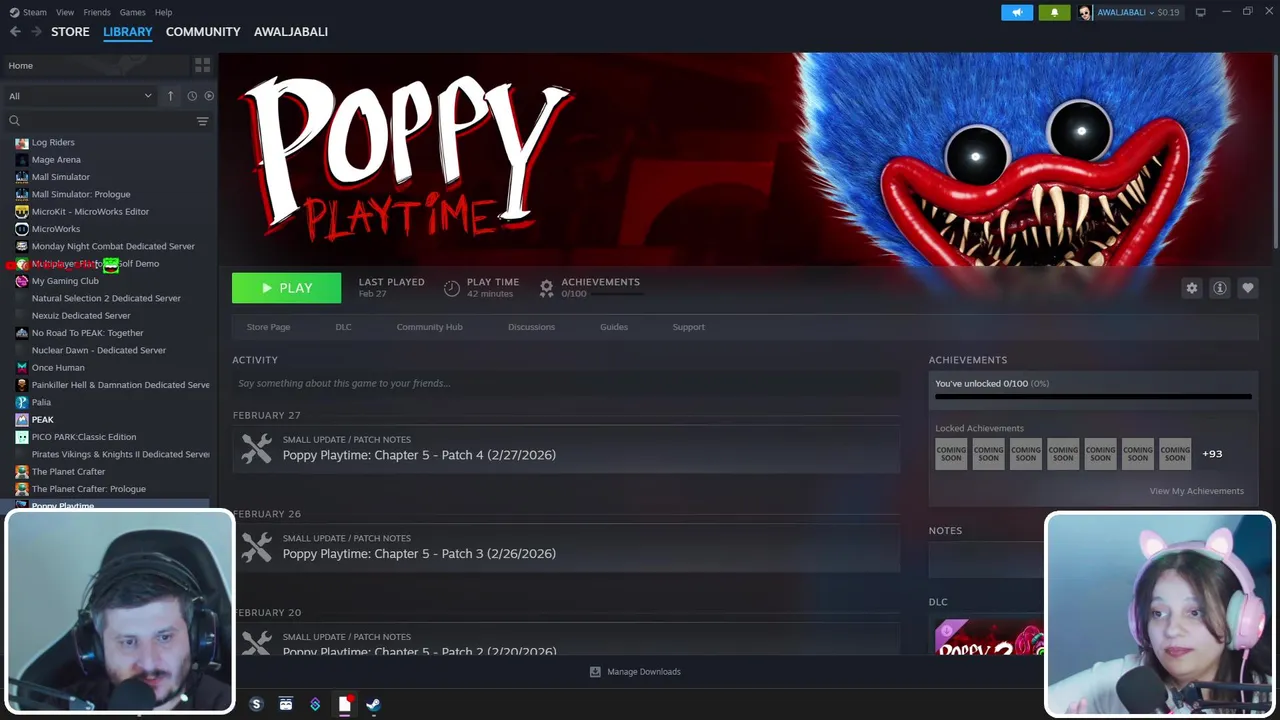Click the activity say something field
1280x720 pixels.
(x=566, y=383)
